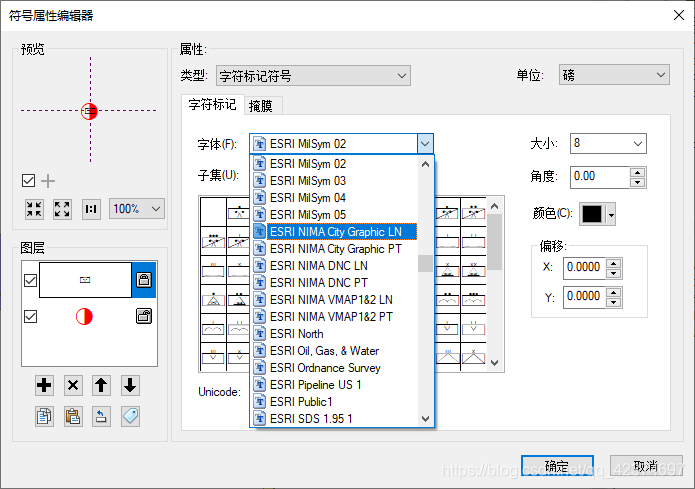This screenshot has width=695, height=489.
Task: Select the top character marker layer preview
Action: tap(85, 280)
